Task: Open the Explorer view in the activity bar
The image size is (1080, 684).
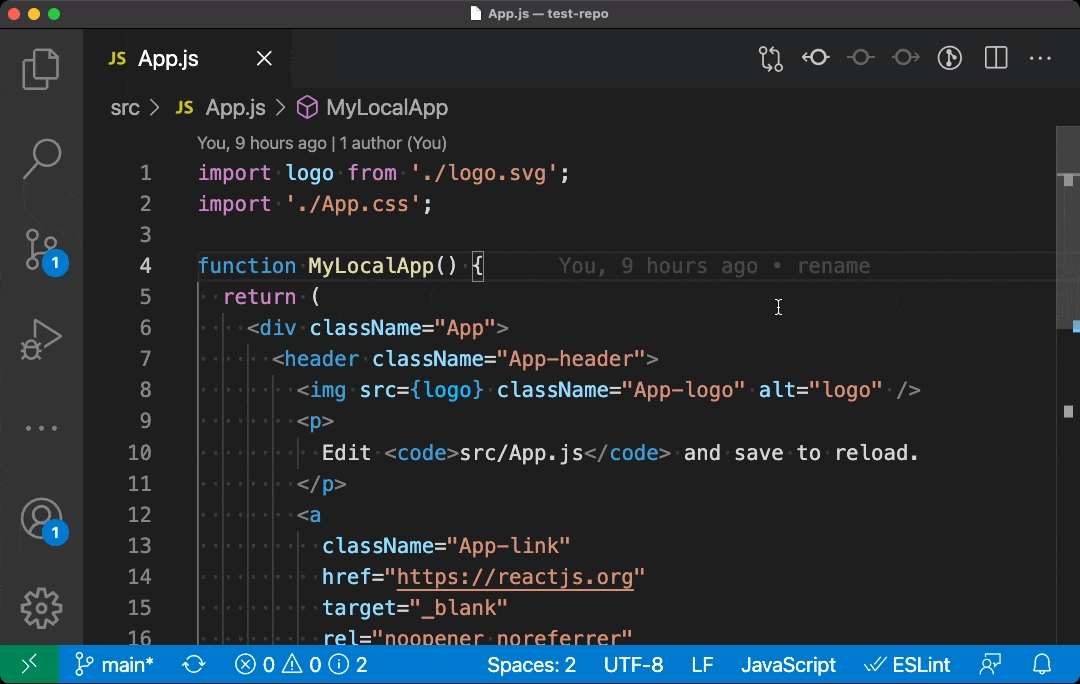Action: (41, 68)
